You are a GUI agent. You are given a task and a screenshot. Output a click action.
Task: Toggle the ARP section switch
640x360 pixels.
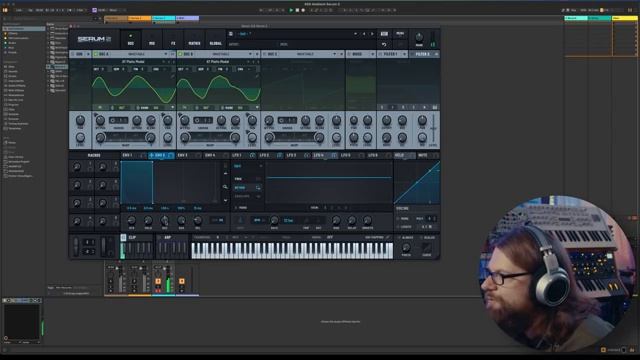click(159, 237)
